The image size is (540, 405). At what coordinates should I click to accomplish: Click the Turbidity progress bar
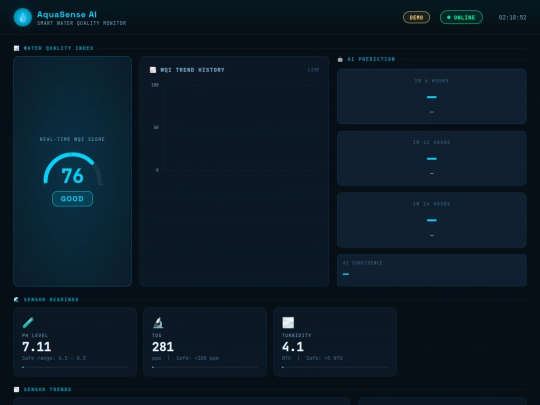[x=335, y=367]
